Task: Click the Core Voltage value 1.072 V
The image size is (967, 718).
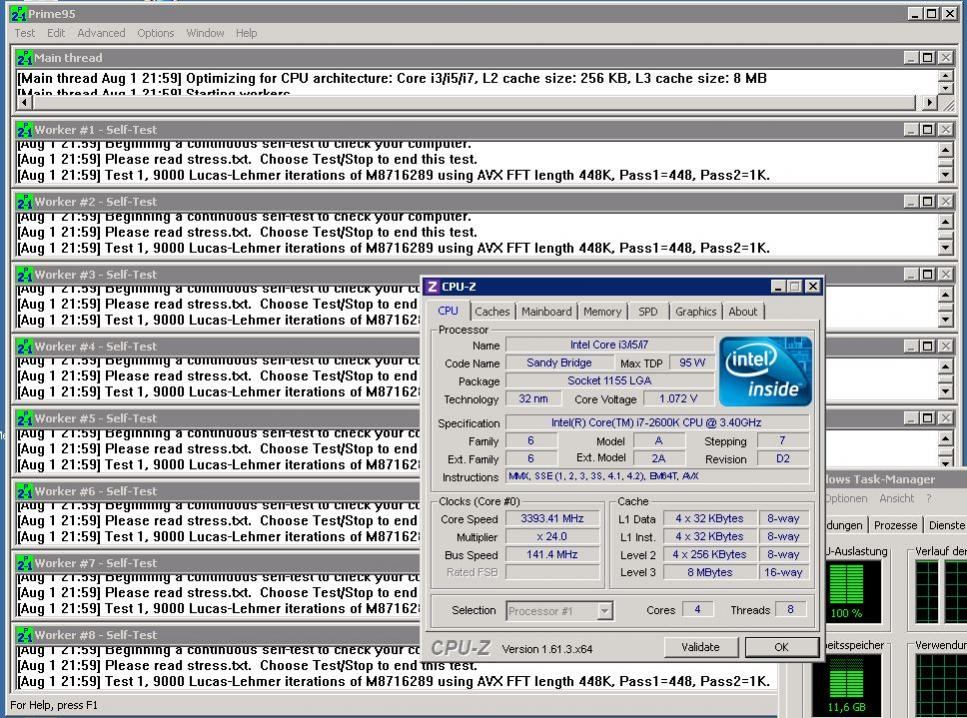Action: pyautogui.click(x=678, y=399)
